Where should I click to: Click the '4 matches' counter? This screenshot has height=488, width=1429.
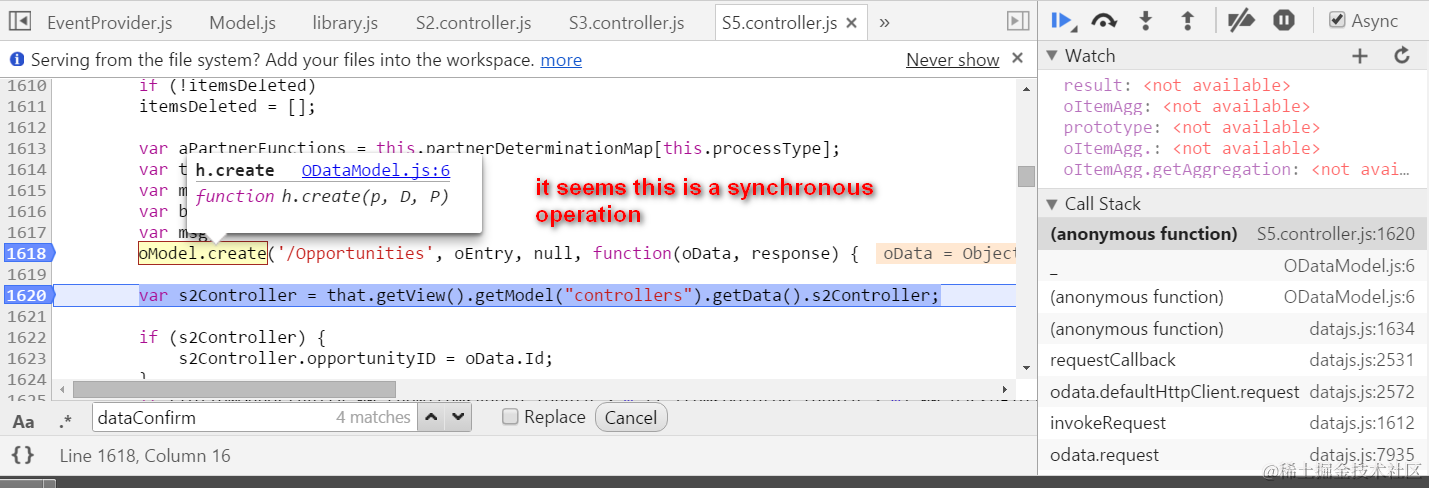[x=373, y=417]
